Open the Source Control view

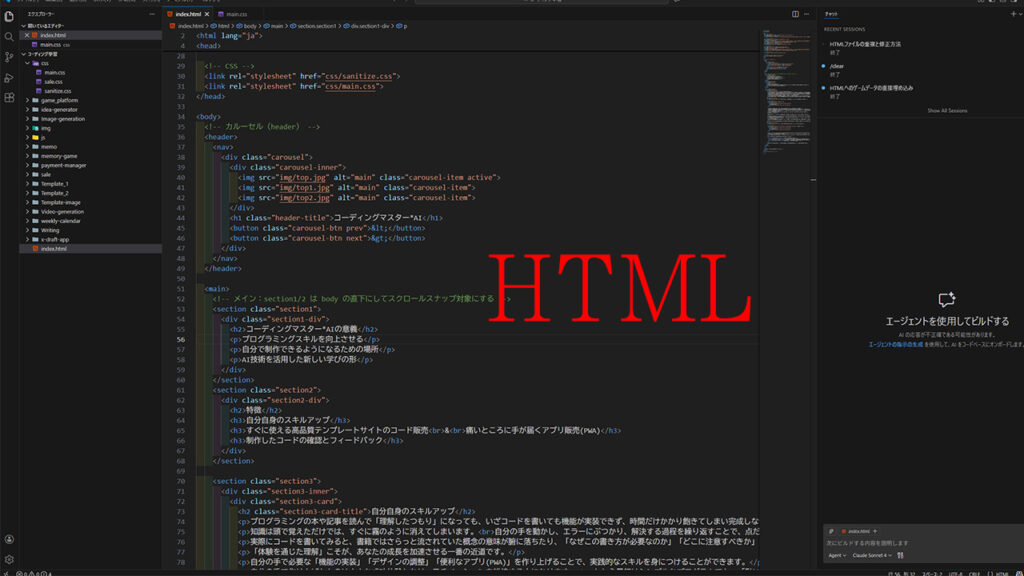point(9,57)
